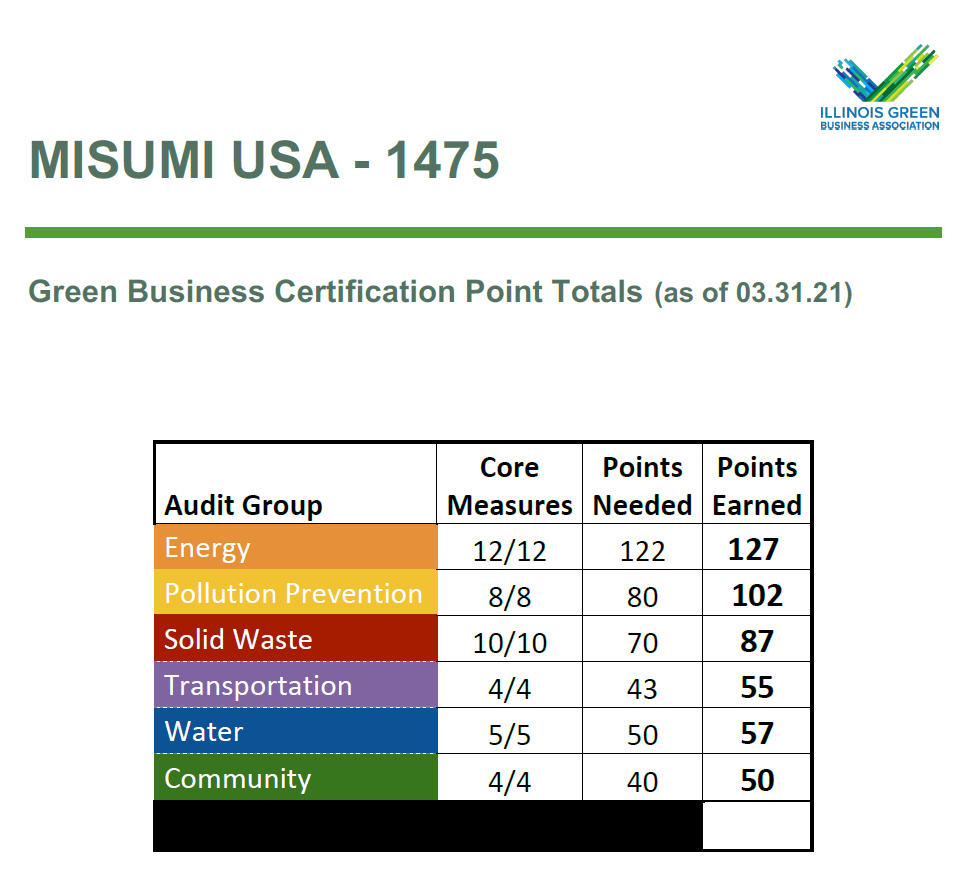Click the Pollution Prevention points needed 80
This screenshot has height=881, width=975.
[642, 597]
